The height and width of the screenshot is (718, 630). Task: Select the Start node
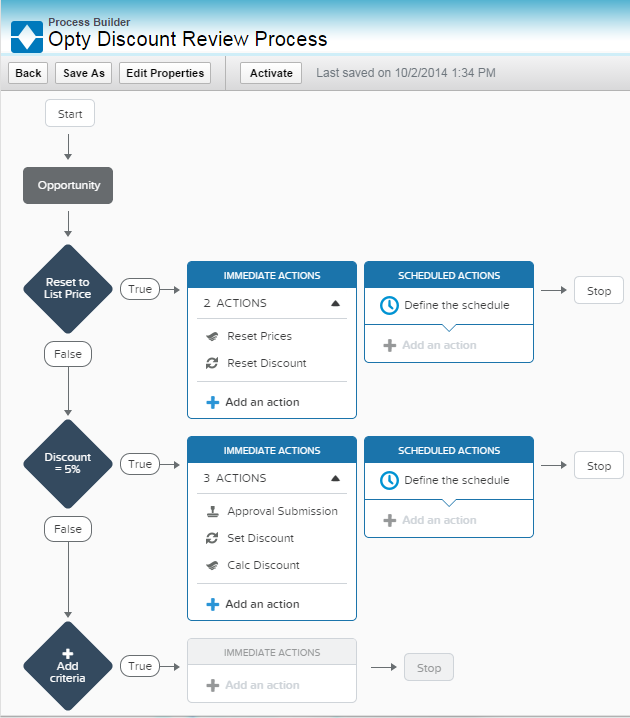point(70,114)
